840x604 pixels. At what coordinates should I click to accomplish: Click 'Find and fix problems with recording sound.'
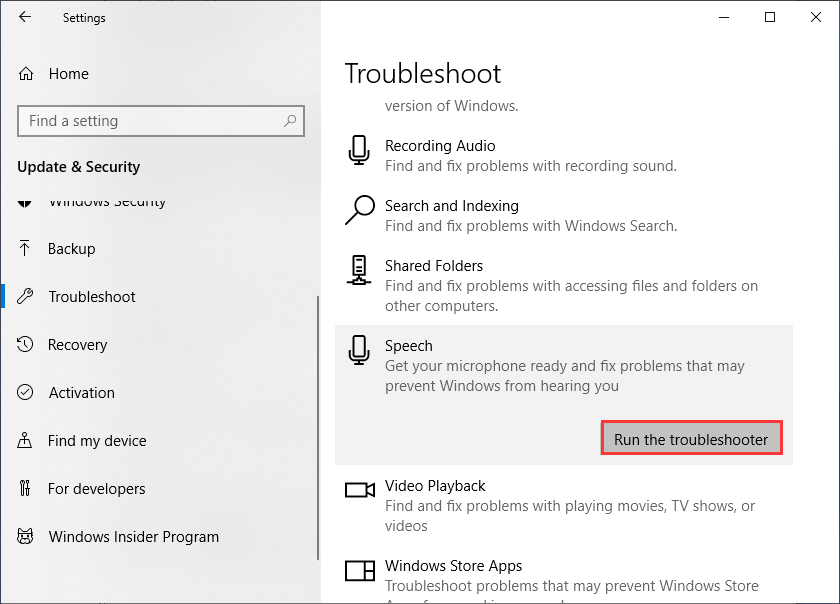[x=531, y=166]
